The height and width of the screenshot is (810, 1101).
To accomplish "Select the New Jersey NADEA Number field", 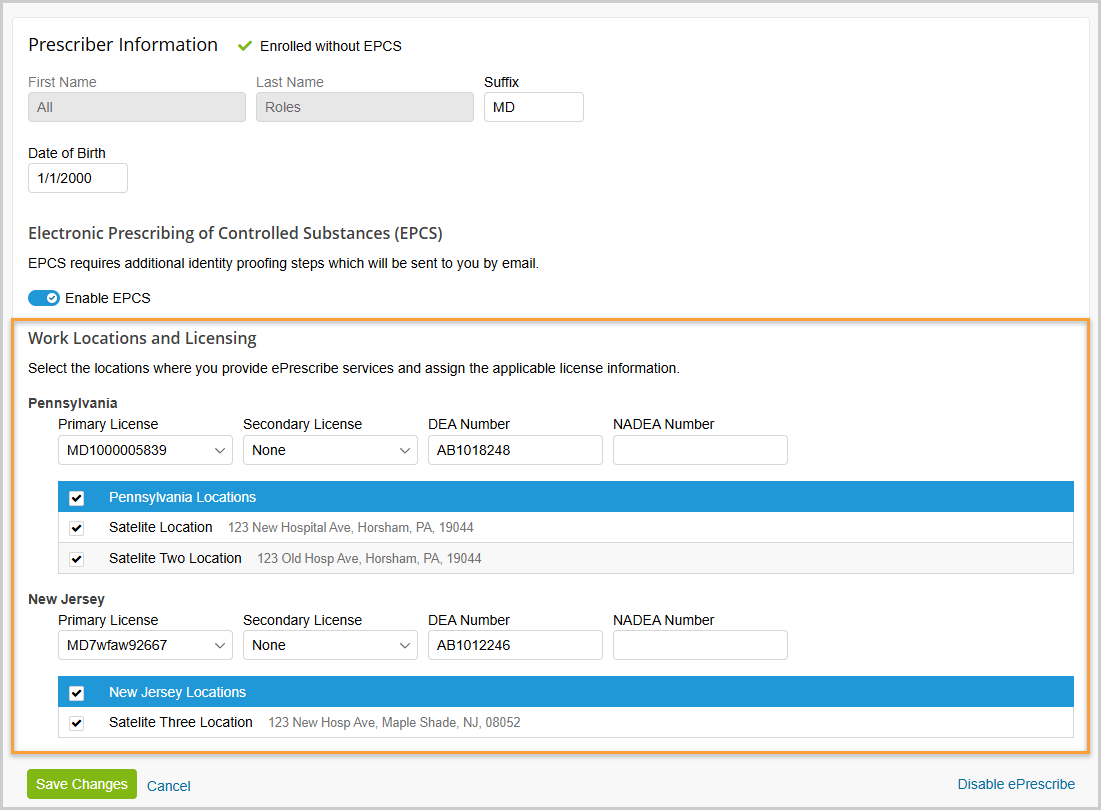I will [700, 646].
